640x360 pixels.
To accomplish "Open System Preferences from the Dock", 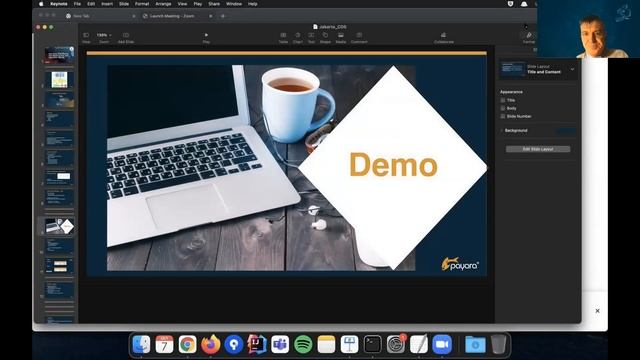I will coord(396,344).
